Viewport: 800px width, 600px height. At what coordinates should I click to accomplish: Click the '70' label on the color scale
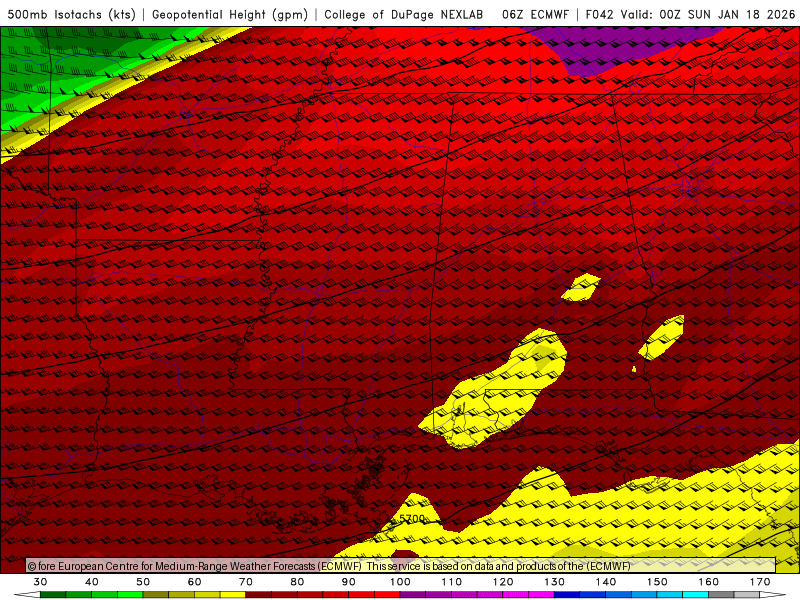point(246,582)
